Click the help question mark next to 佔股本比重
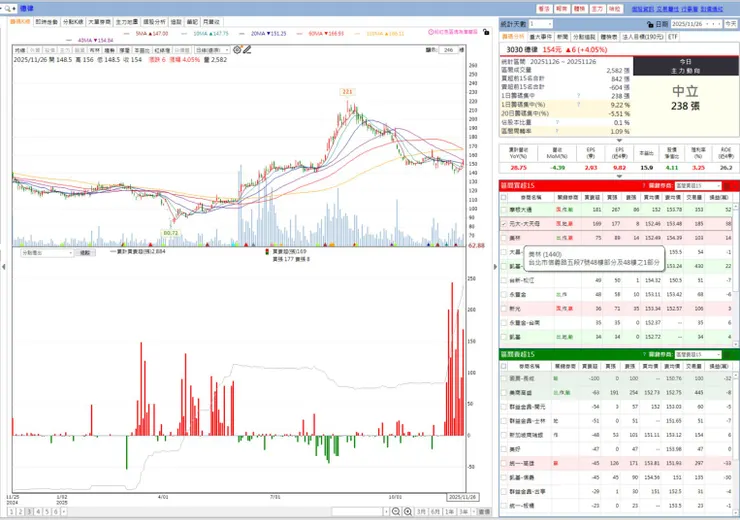This screenshot has height=520, width=740. tap(557, 122)
